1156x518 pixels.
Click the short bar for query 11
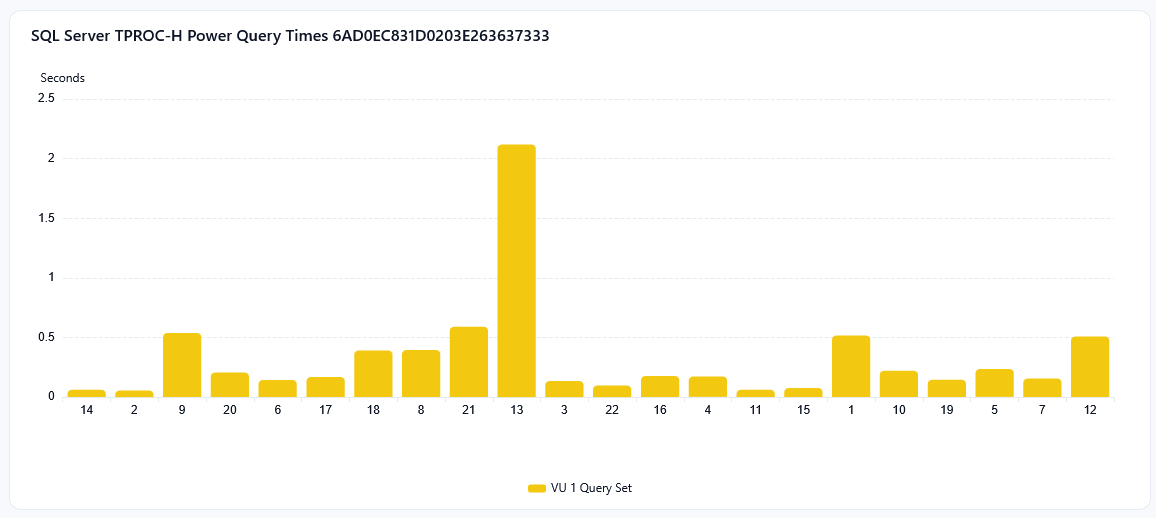(756, 393)
